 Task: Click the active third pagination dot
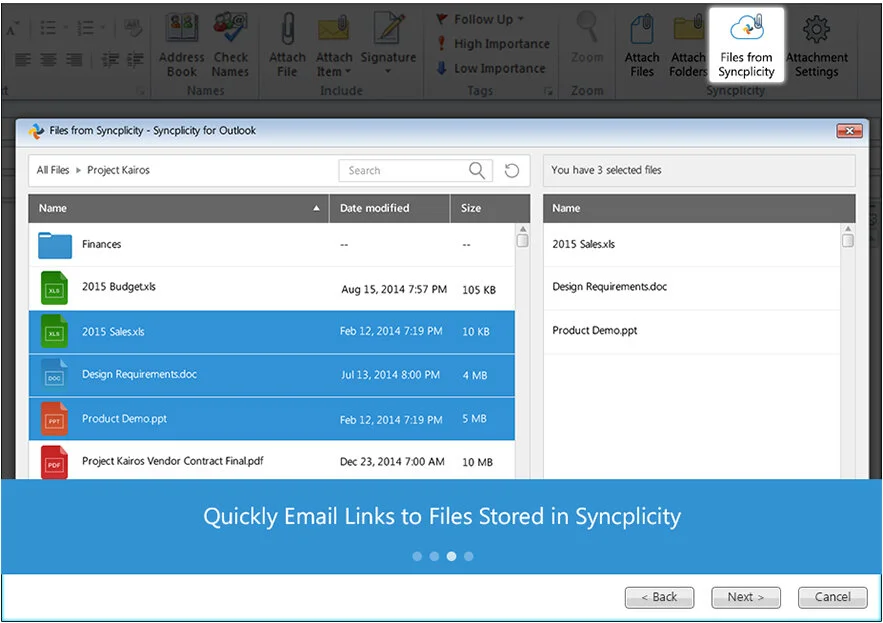[451, 557]
